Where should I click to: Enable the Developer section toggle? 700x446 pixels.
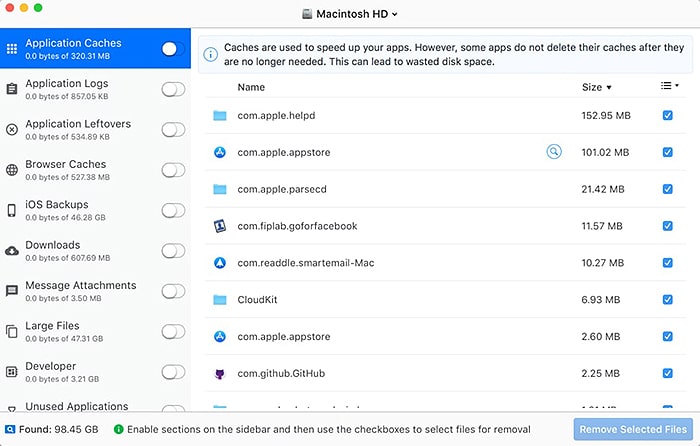(x=173, y=372)
